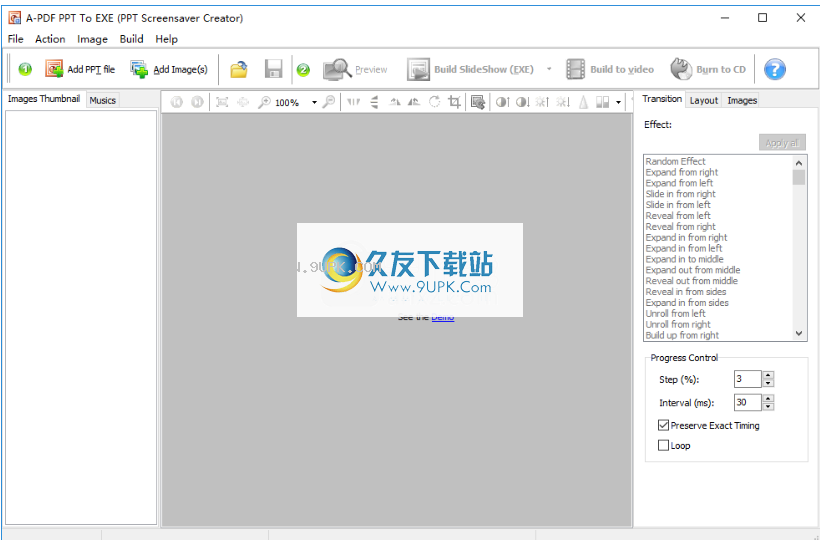Screen dimensions: 820x540
Task: Select the crop tool icon
Action: (454, 102)
